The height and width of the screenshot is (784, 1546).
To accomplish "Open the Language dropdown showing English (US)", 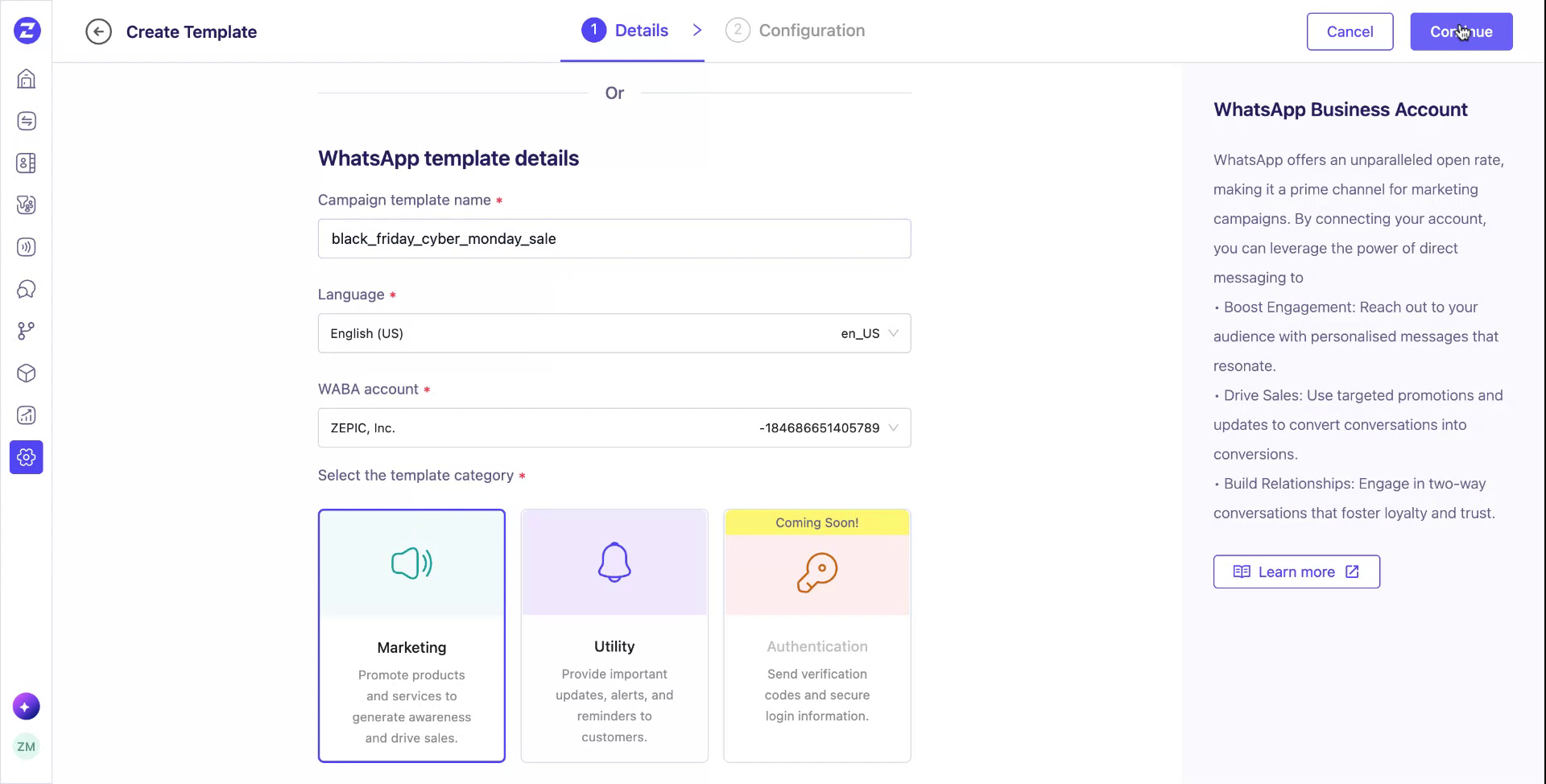I will pos(614,332).
